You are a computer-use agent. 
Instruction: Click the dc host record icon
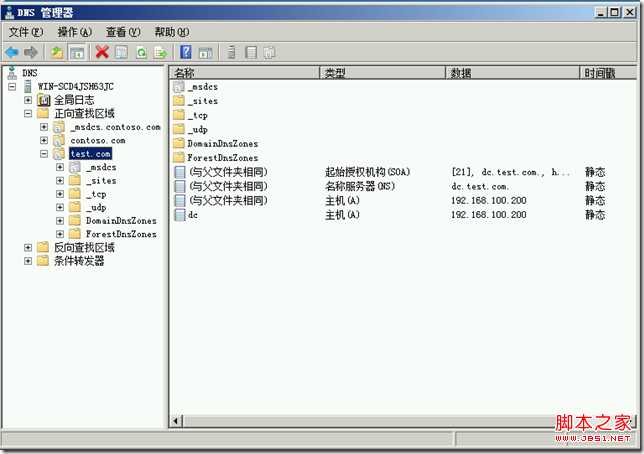click(x=179, y=214)
